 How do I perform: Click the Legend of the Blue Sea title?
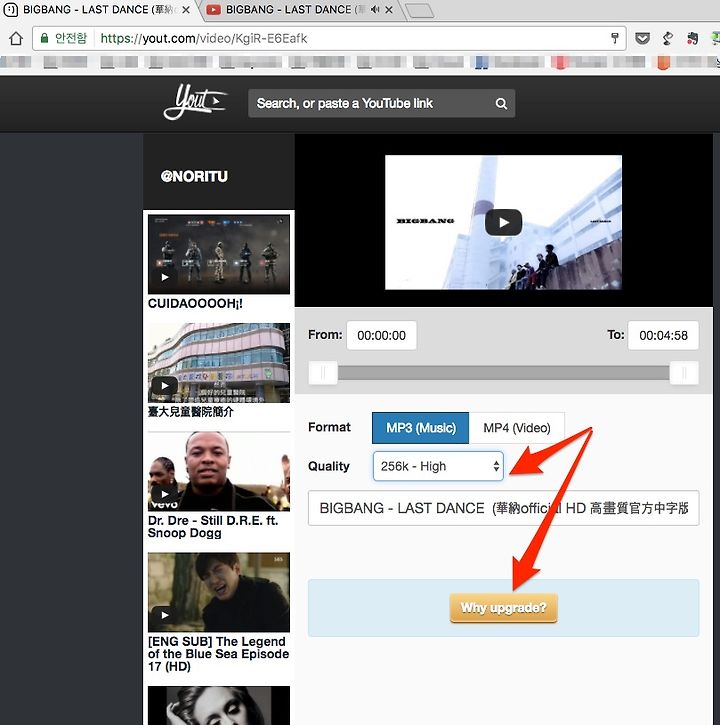tap(218, 654)
